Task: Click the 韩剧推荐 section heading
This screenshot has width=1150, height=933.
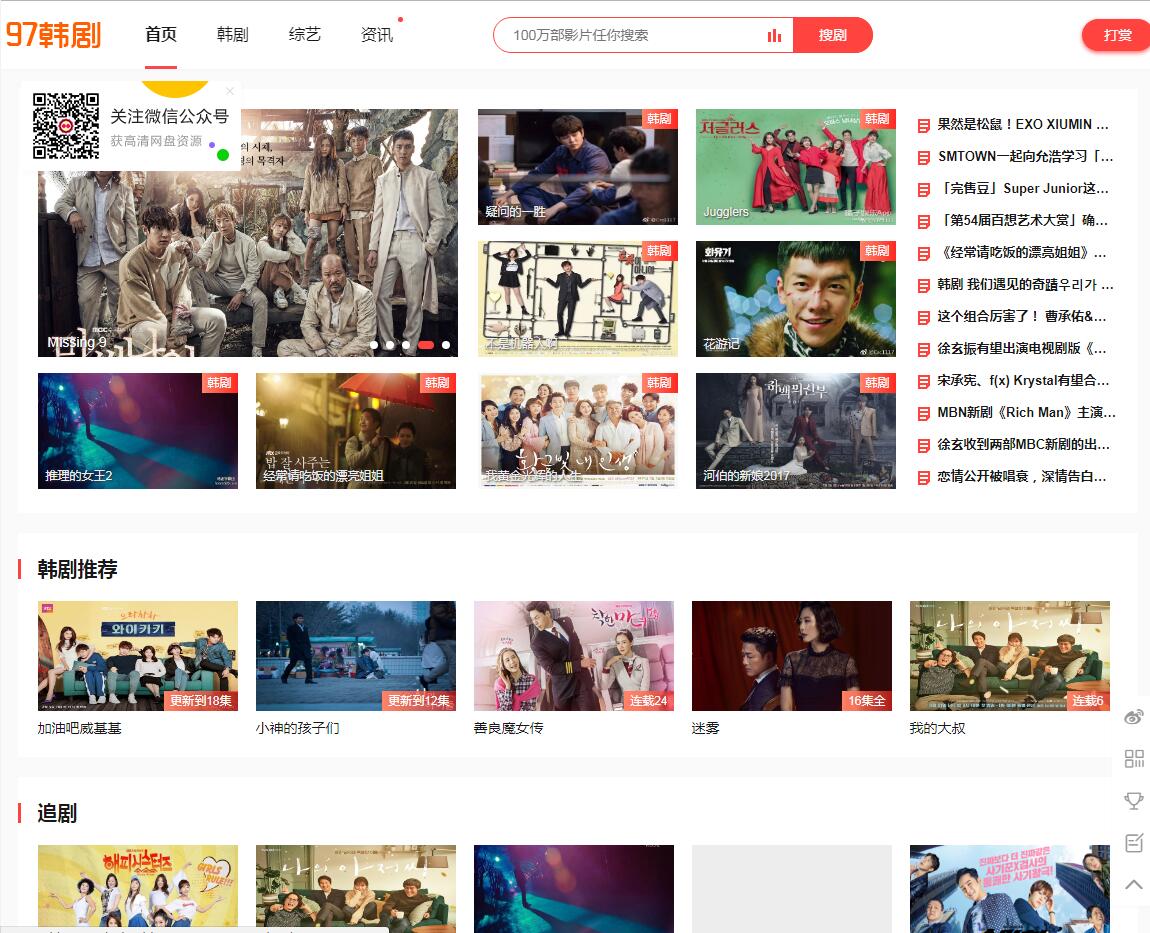Action: tap(78, 569)
